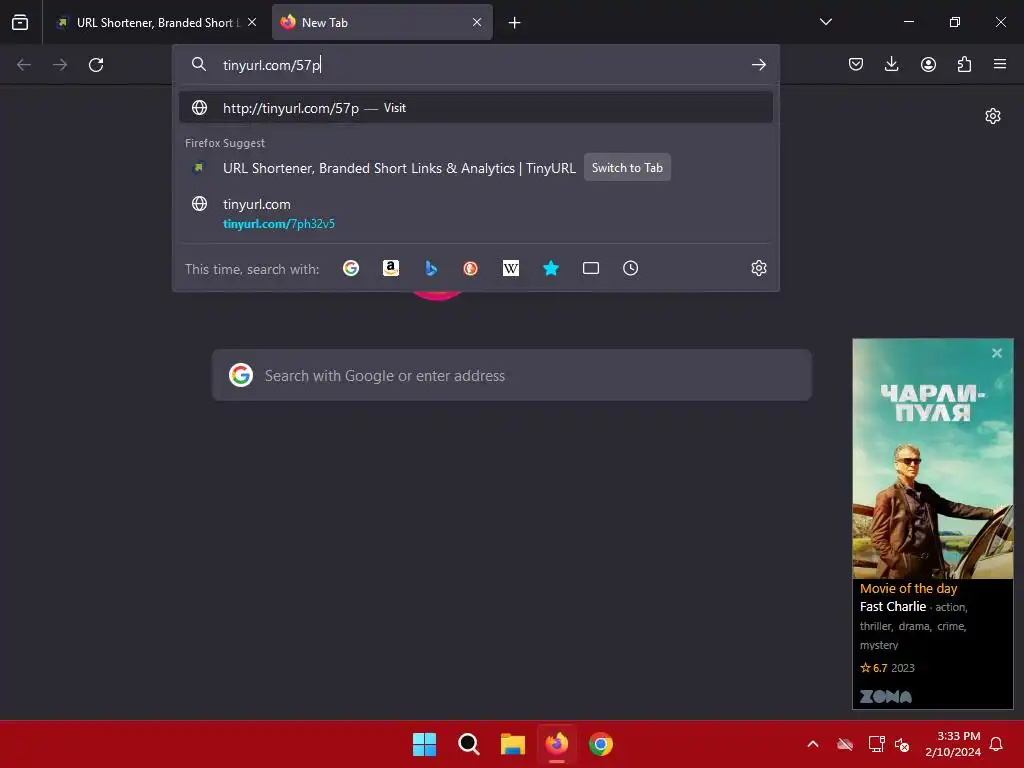This screenshot has height=768, width=1024.
Task: Search in Bookmarks star icon
Action: 551,268
